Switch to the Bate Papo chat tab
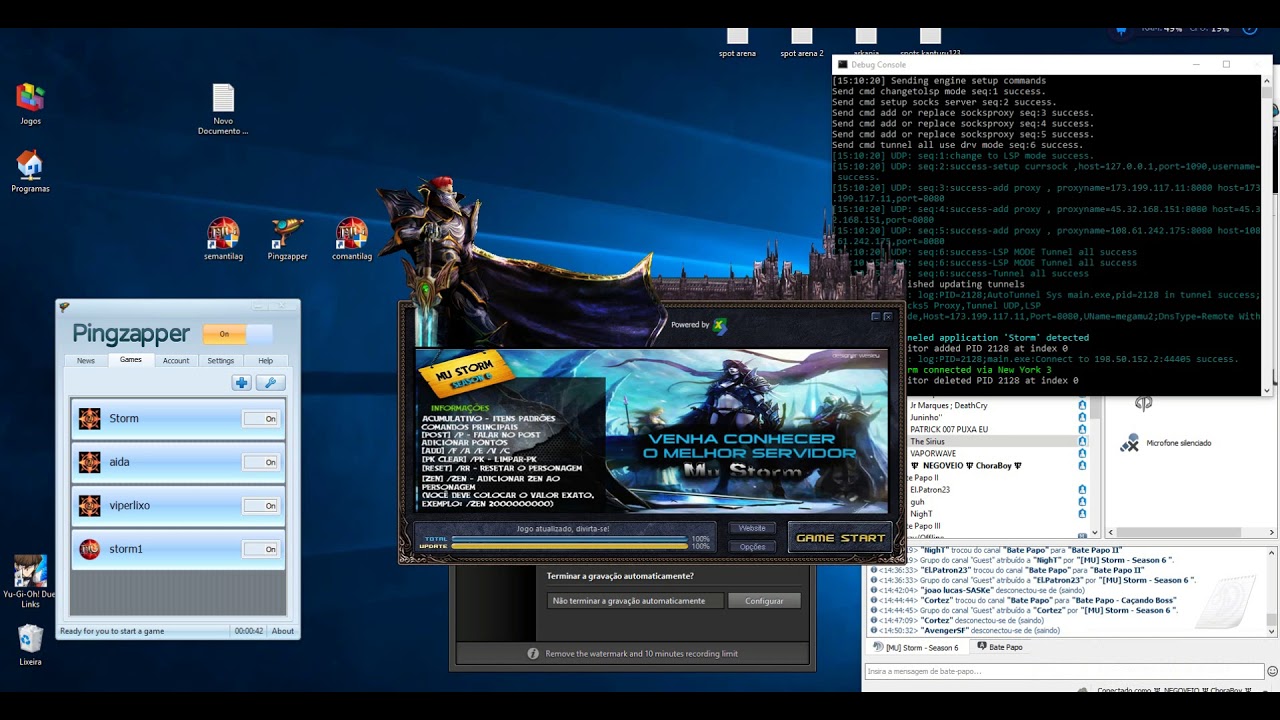The height and width of the screenshot is (720, 1280). point(1000,647)
